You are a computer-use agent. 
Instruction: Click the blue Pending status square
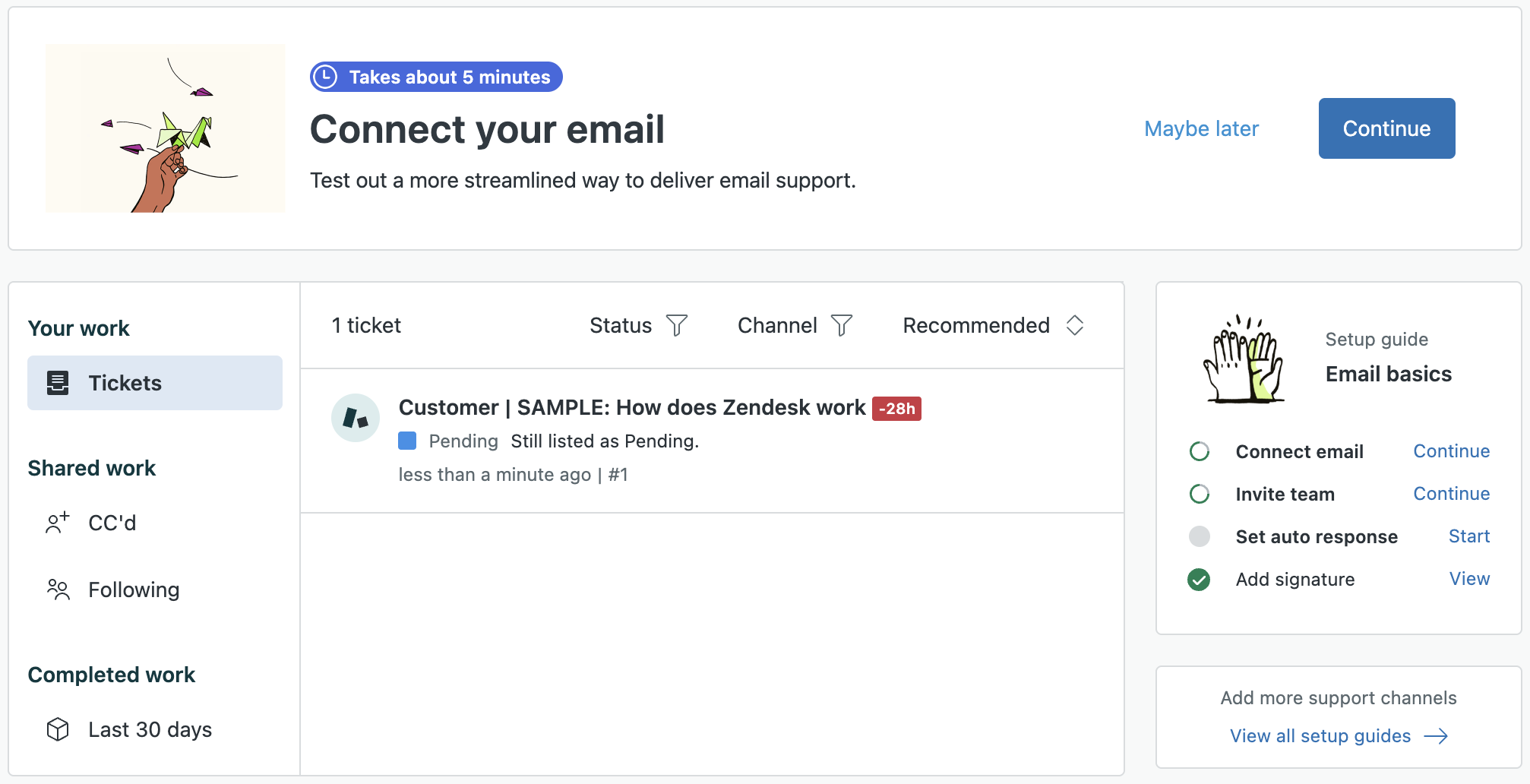tap(407, 441)
